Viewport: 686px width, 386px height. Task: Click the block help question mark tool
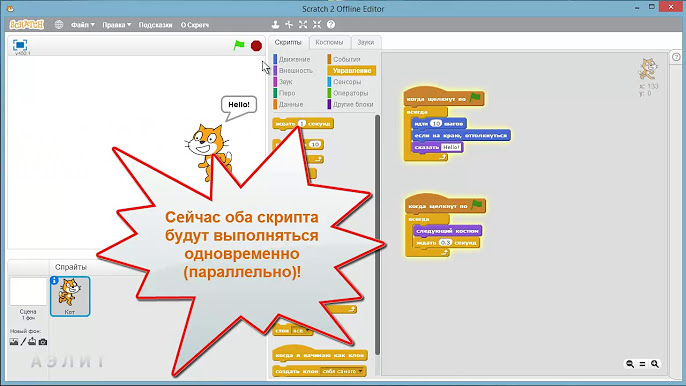tap(331, 25)
